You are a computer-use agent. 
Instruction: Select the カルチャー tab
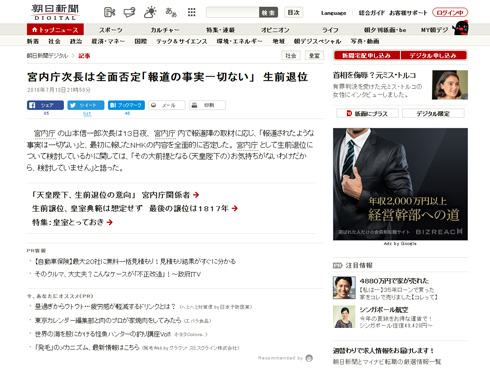(x=165, y=30)
